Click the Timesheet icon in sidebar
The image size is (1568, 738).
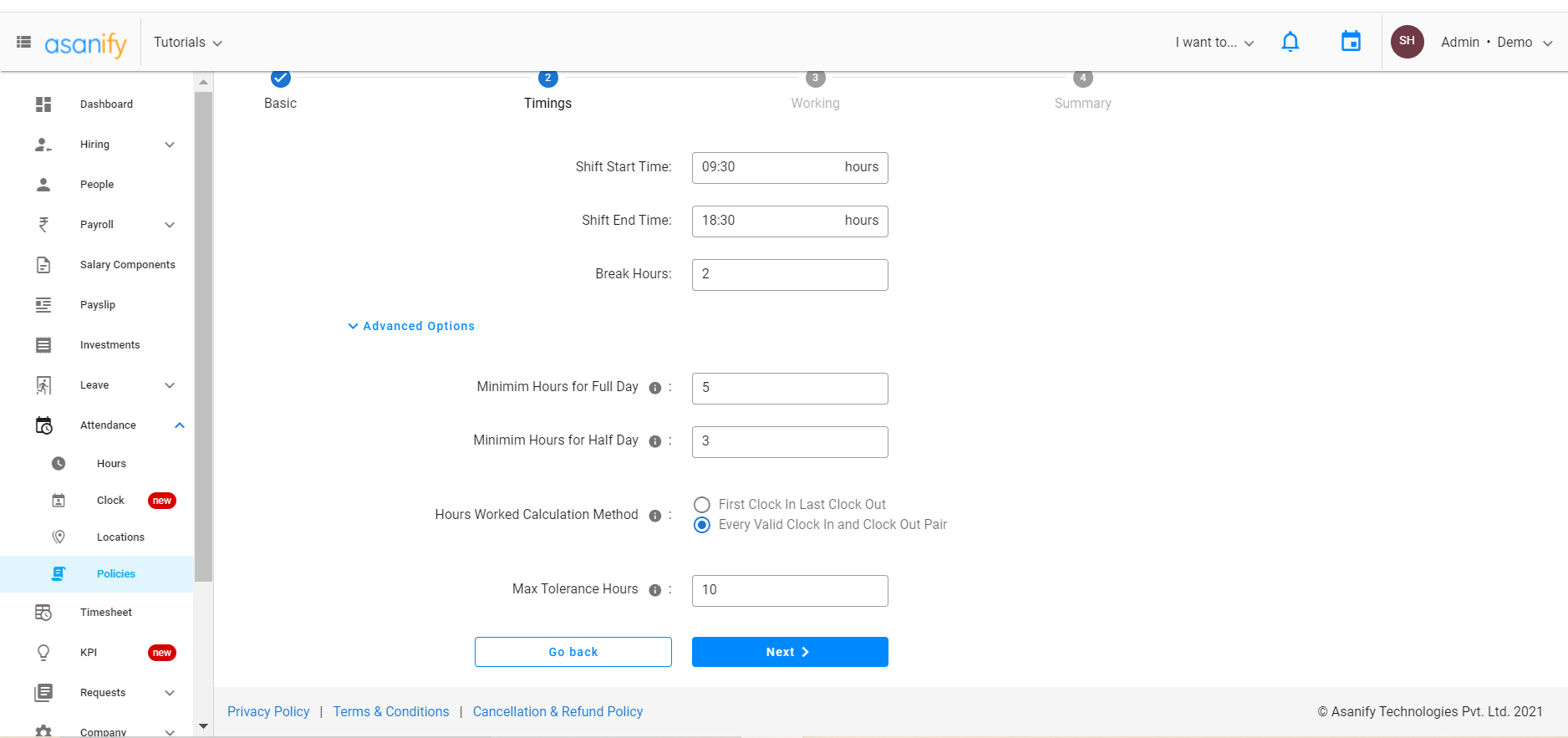click(43, 613)
